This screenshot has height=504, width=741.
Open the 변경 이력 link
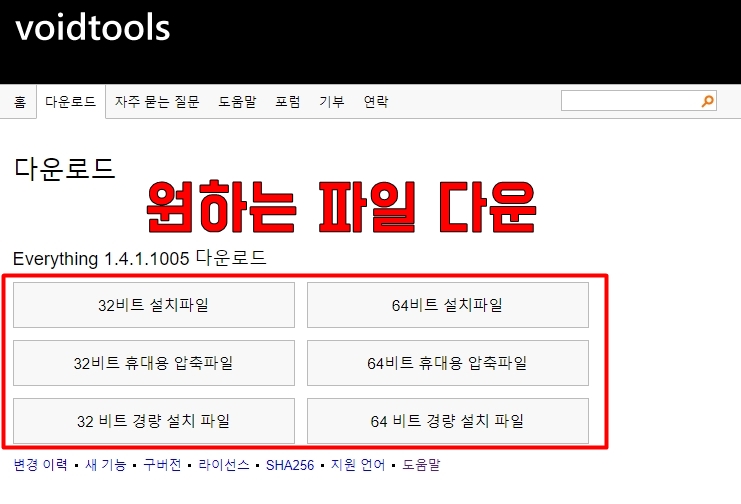41,465
